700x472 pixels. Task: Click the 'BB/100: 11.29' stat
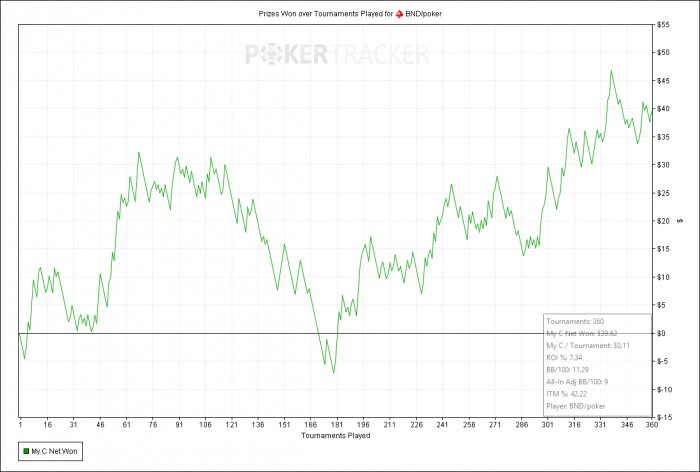[567, 370]
